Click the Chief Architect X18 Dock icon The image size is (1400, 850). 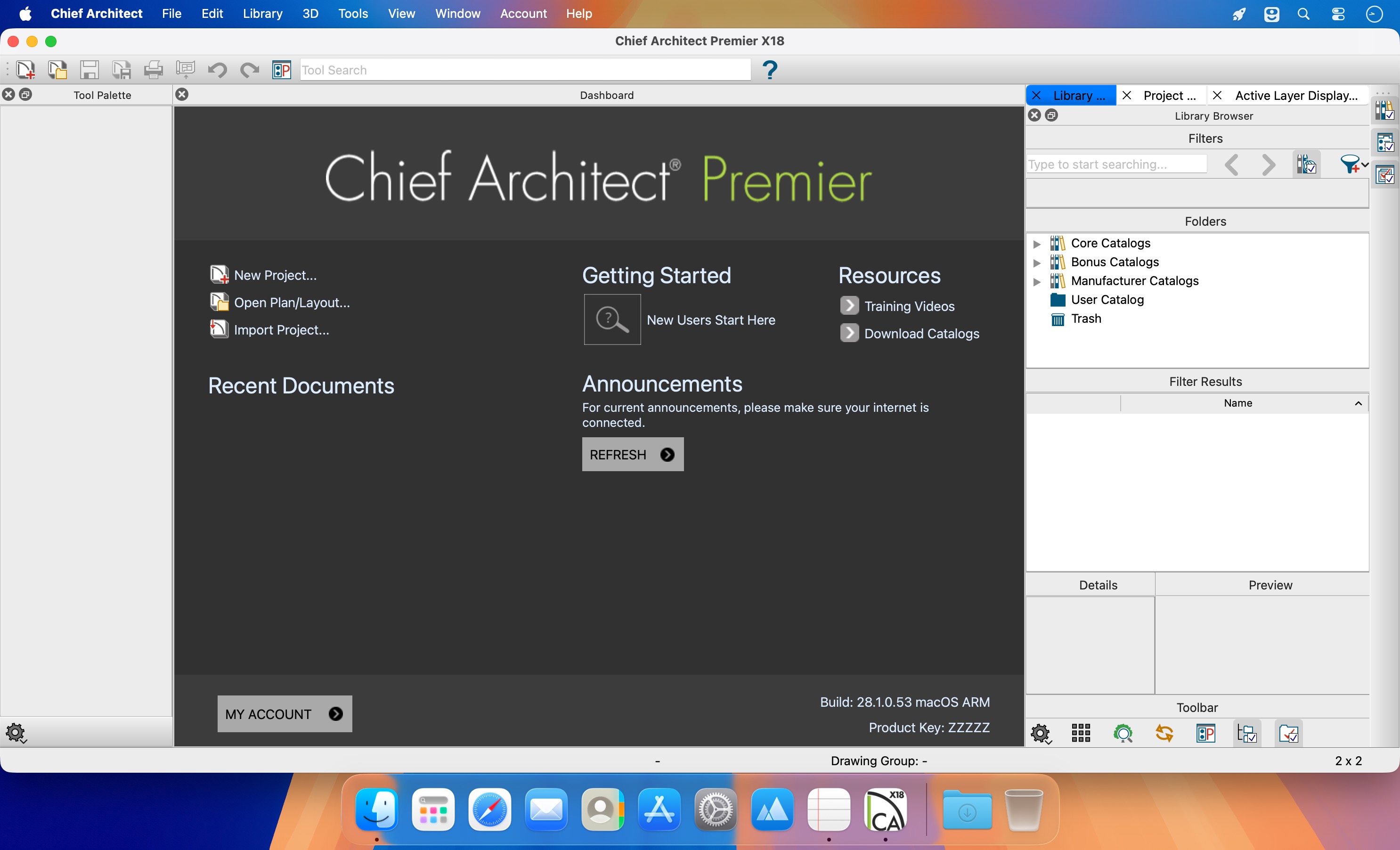885,809
